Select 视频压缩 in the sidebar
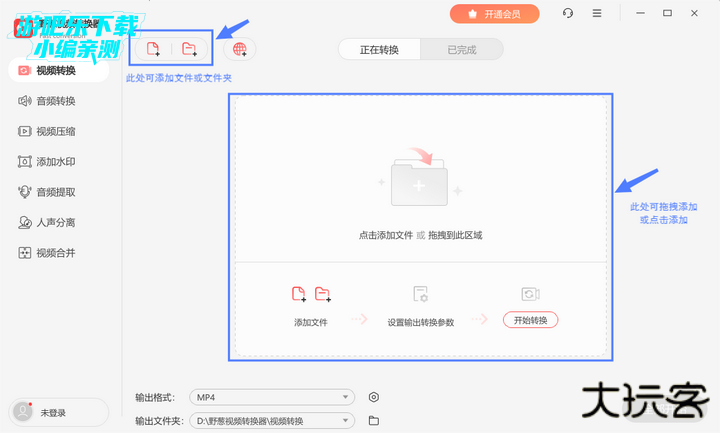 pos(55,131)
